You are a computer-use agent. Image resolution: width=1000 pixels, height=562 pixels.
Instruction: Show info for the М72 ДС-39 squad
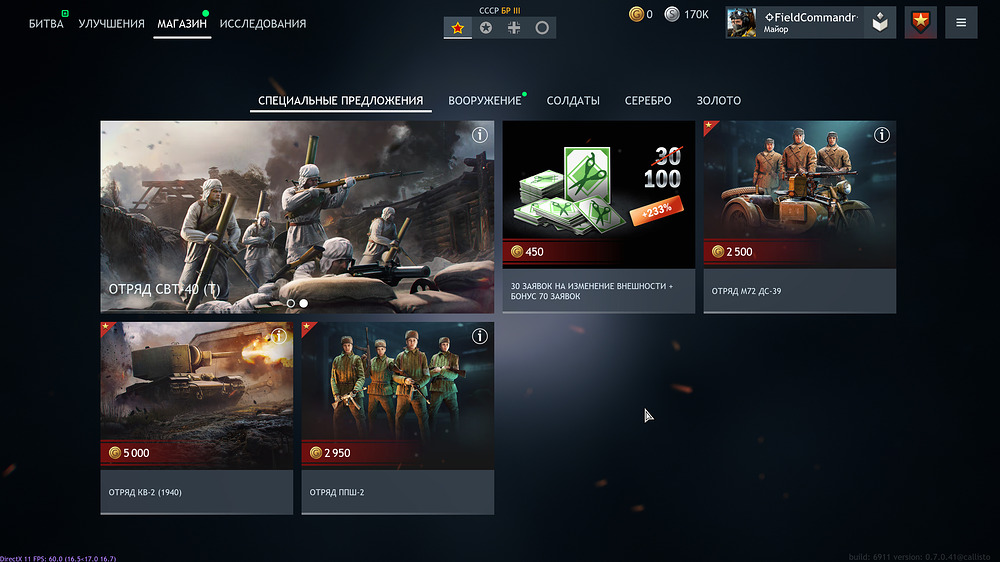881,135
